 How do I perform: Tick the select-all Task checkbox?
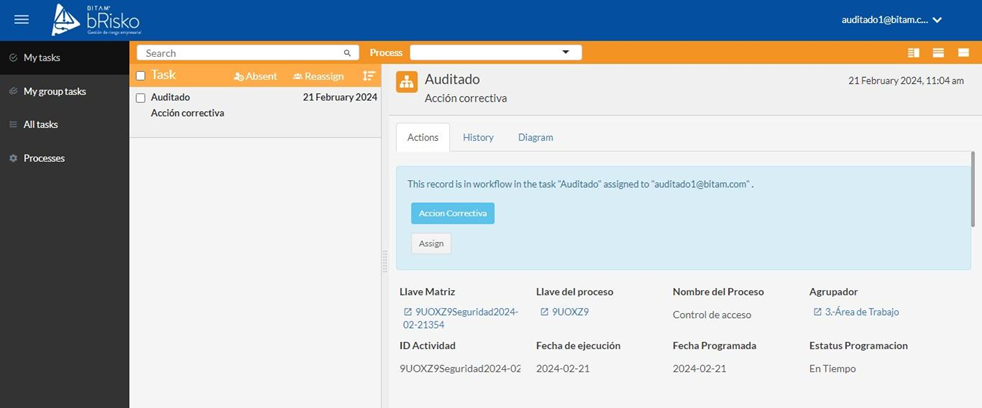[141, 76]
